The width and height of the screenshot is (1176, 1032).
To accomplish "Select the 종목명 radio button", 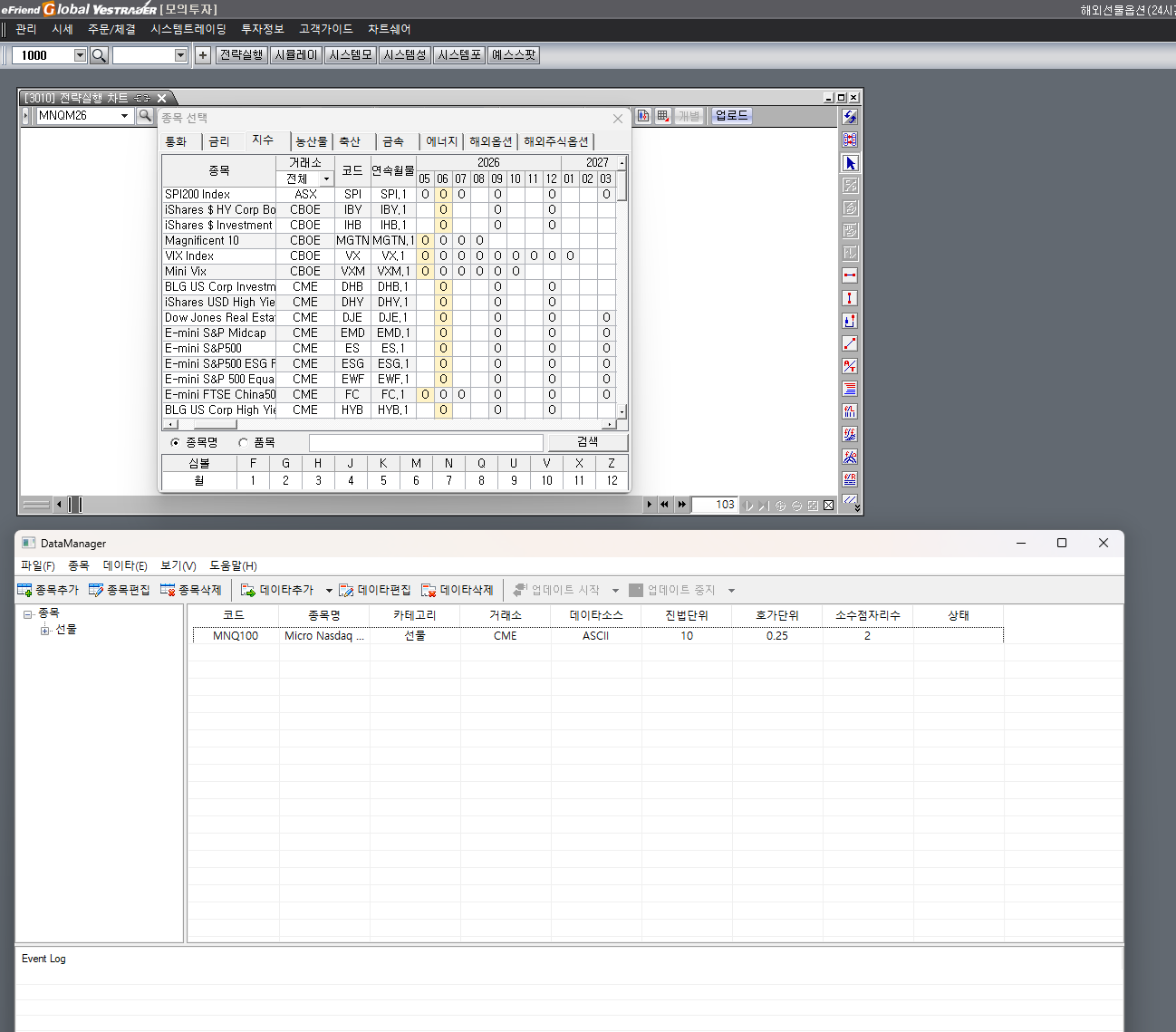I will pyautogui.click(x=175, y=442).
